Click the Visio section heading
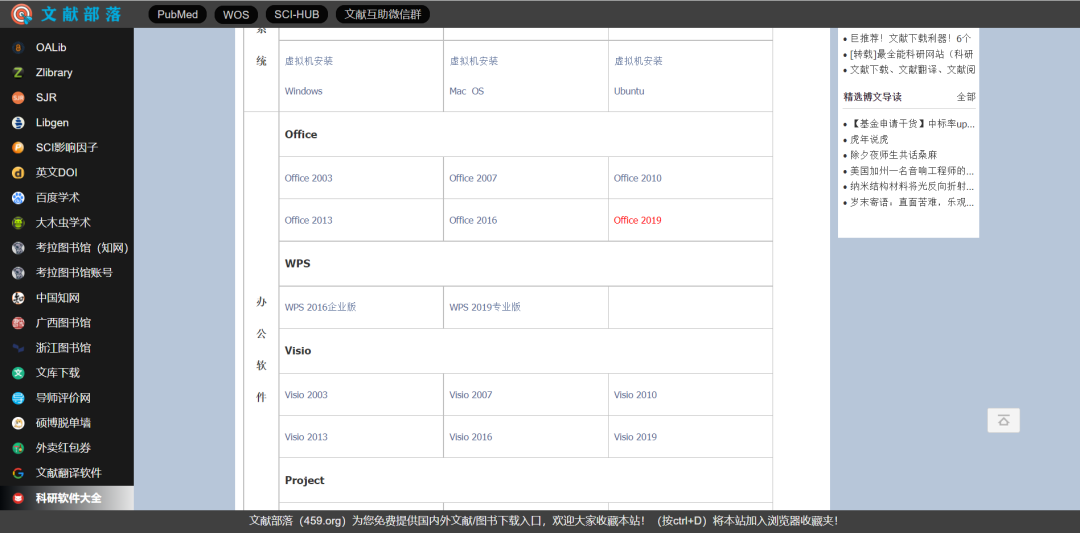The height and width of the screenshot is (533, 1080). tap(298, 351)
